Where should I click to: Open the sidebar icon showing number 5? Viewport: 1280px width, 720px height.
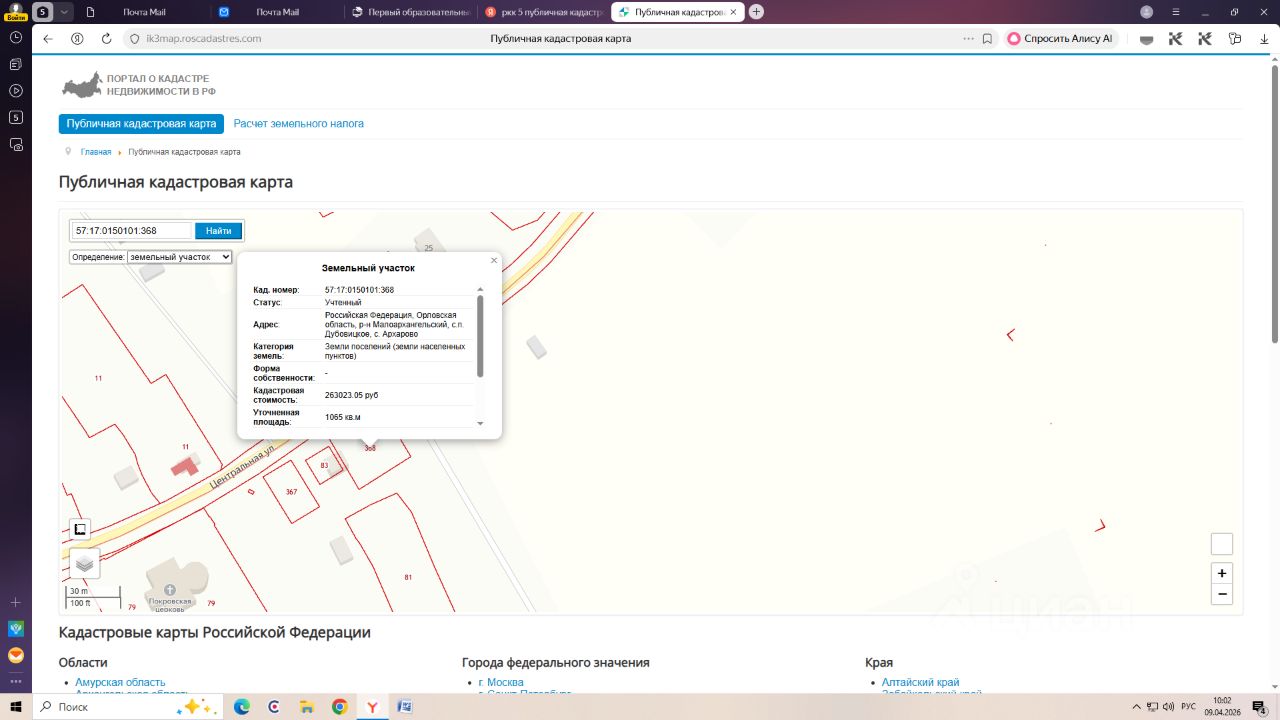click(x=16, y=117)
